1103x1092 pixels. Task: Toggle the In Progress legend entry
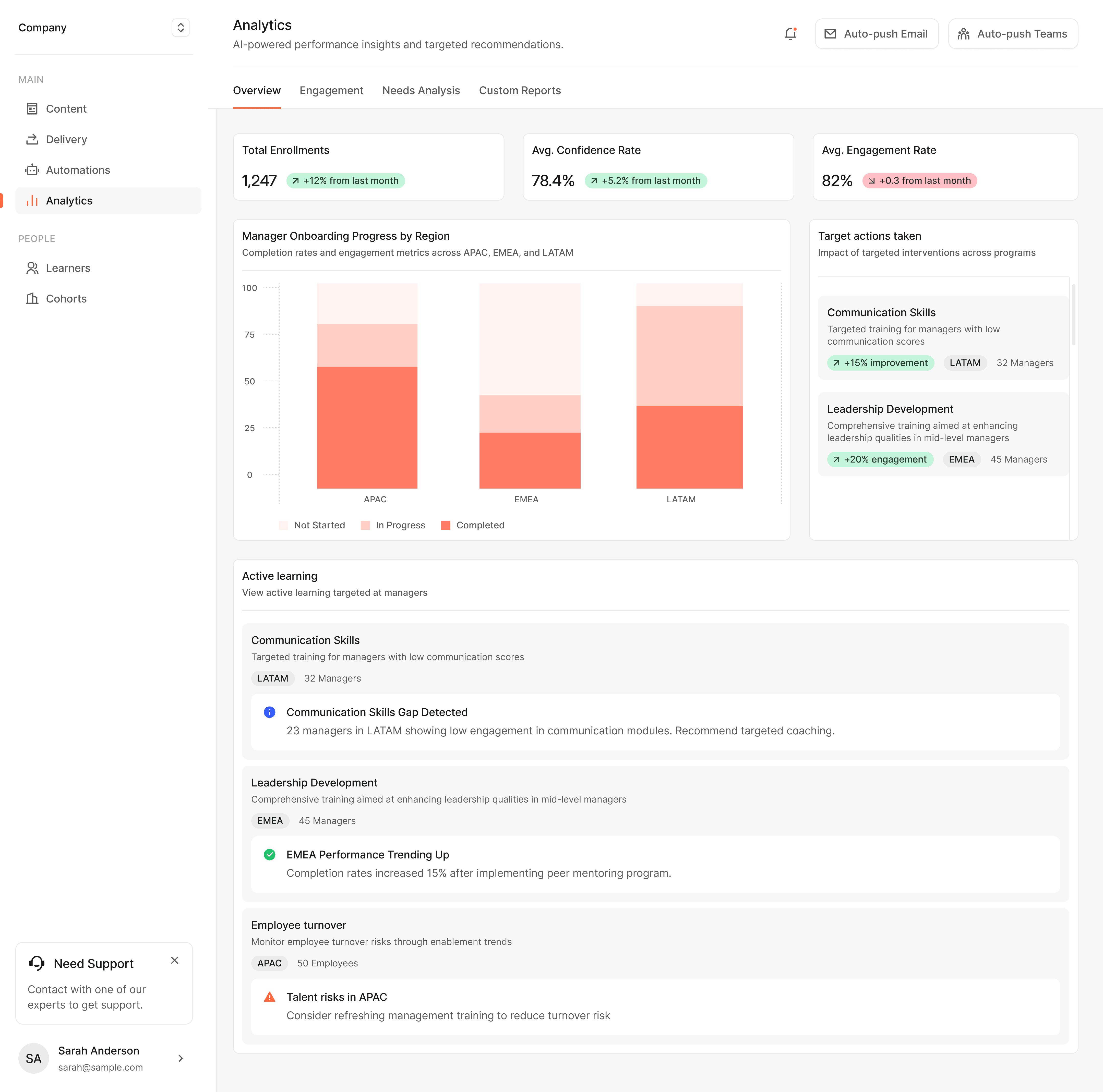393,525
